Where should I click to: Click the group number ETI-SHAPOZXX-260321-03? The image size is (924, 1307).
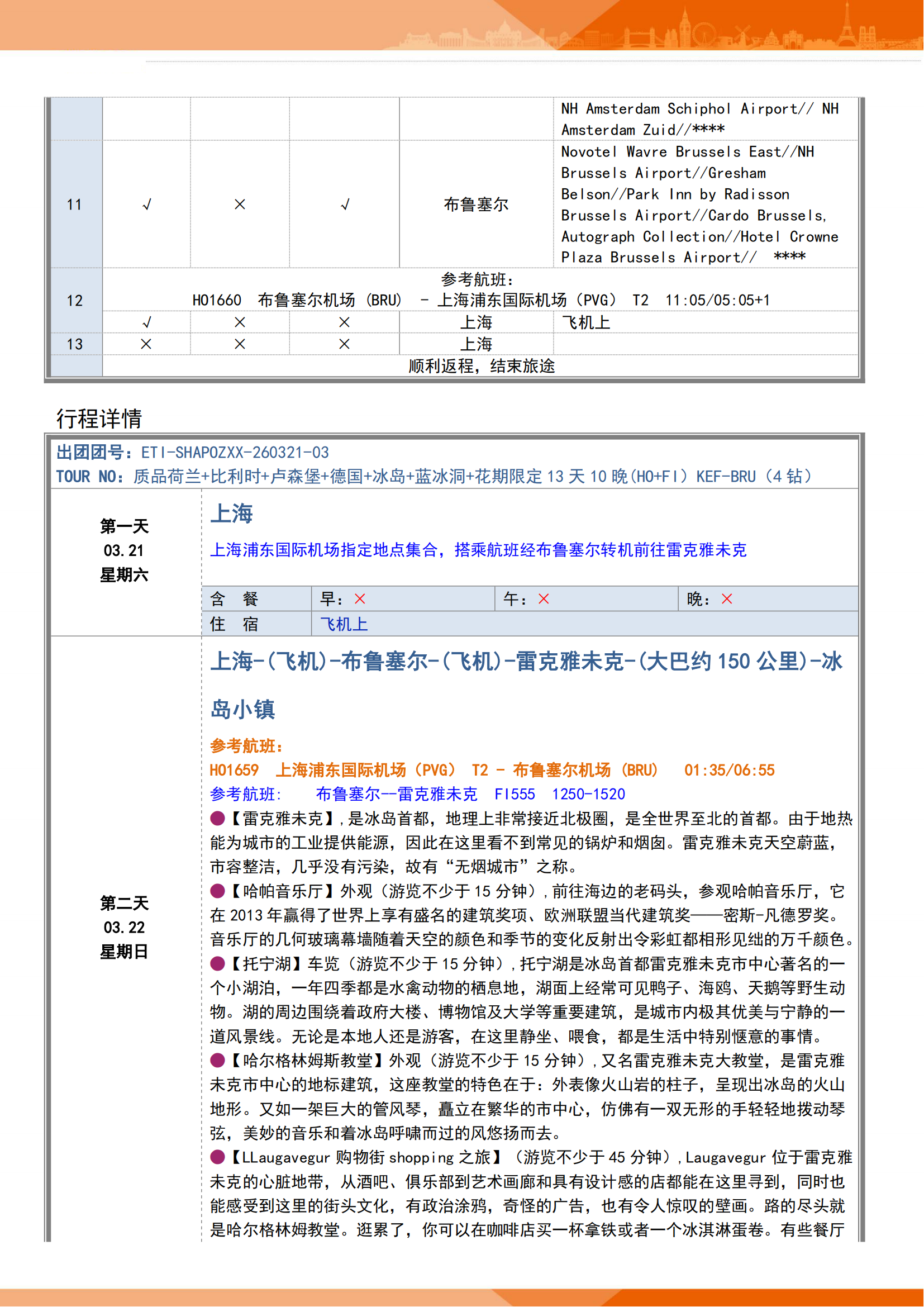coord(235,453)
